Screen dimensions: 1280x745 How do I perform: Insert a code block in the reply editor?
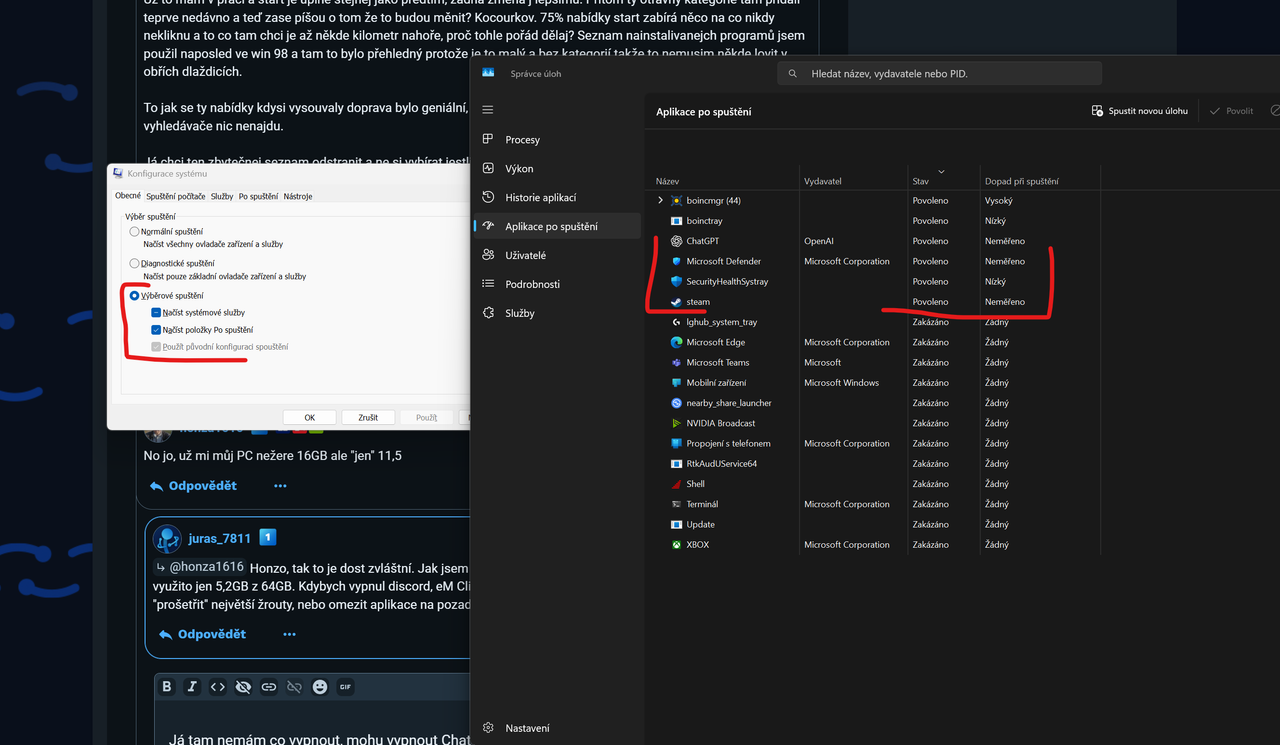(217, 687)
